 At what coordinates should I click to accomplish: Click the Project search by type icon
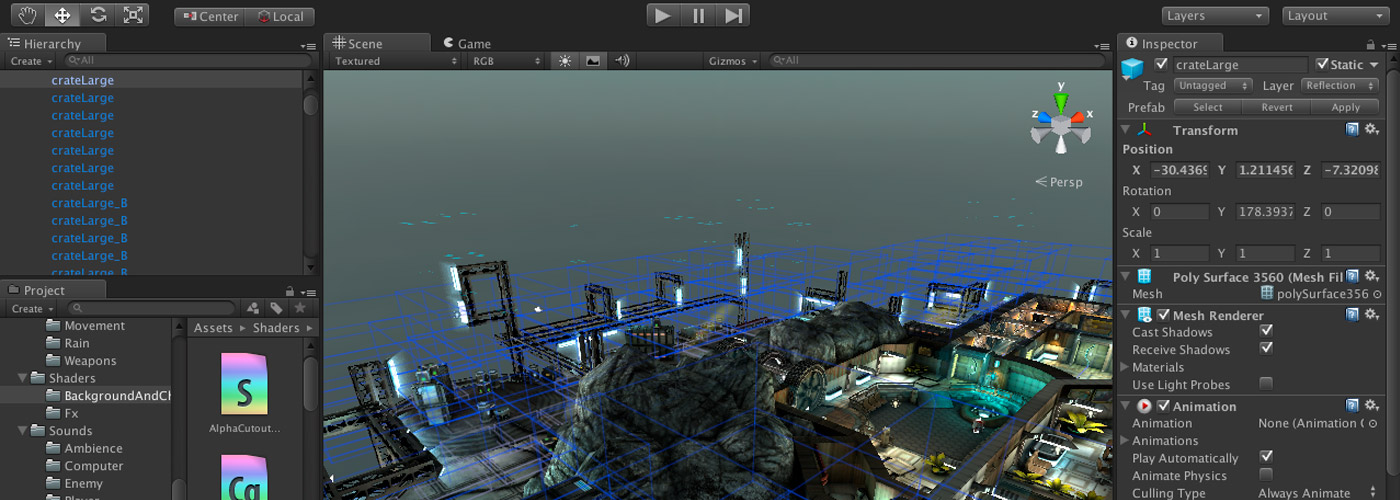[253, 309]
